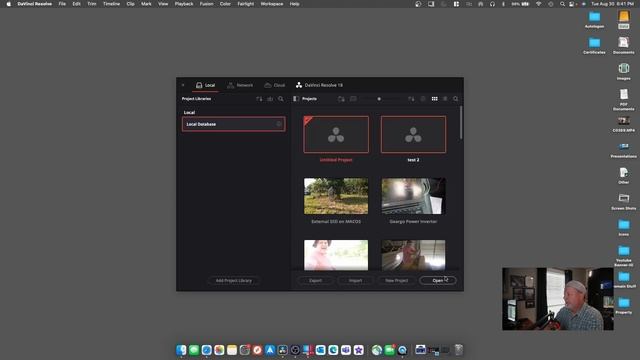Switch to the Cloud libraries tab
This screenshot has height=360, width=640.
[275, 85]
